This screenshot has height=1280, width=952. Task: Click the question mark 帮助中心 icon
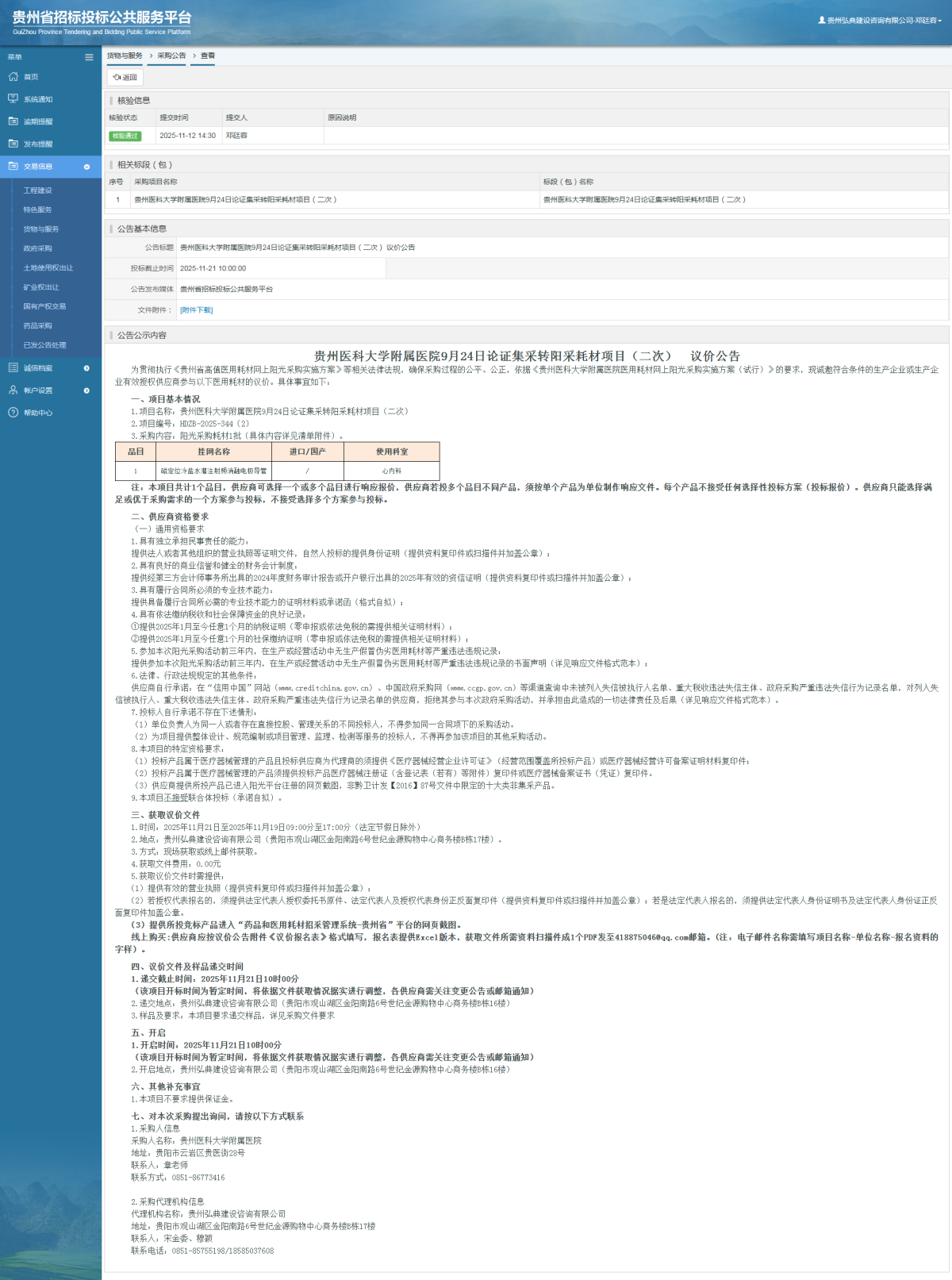[13, 413]
